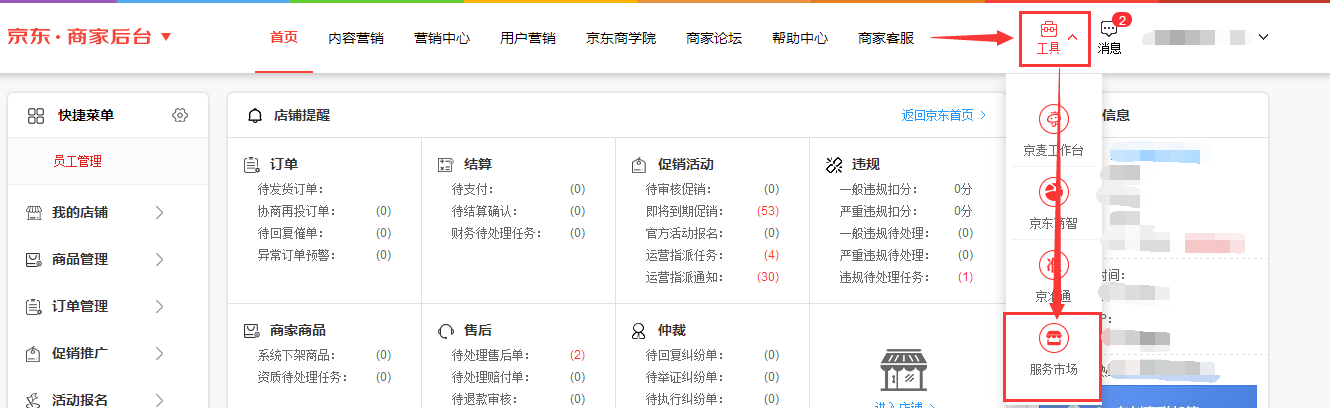Screen dimensions: 1330x408
Task: Click the 财务待处理任务 row
Action: 518,233
